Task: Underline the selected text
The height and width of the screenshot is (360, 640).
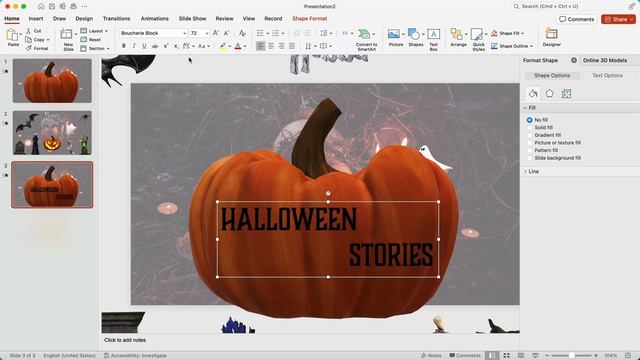Action: coord(144,46)
